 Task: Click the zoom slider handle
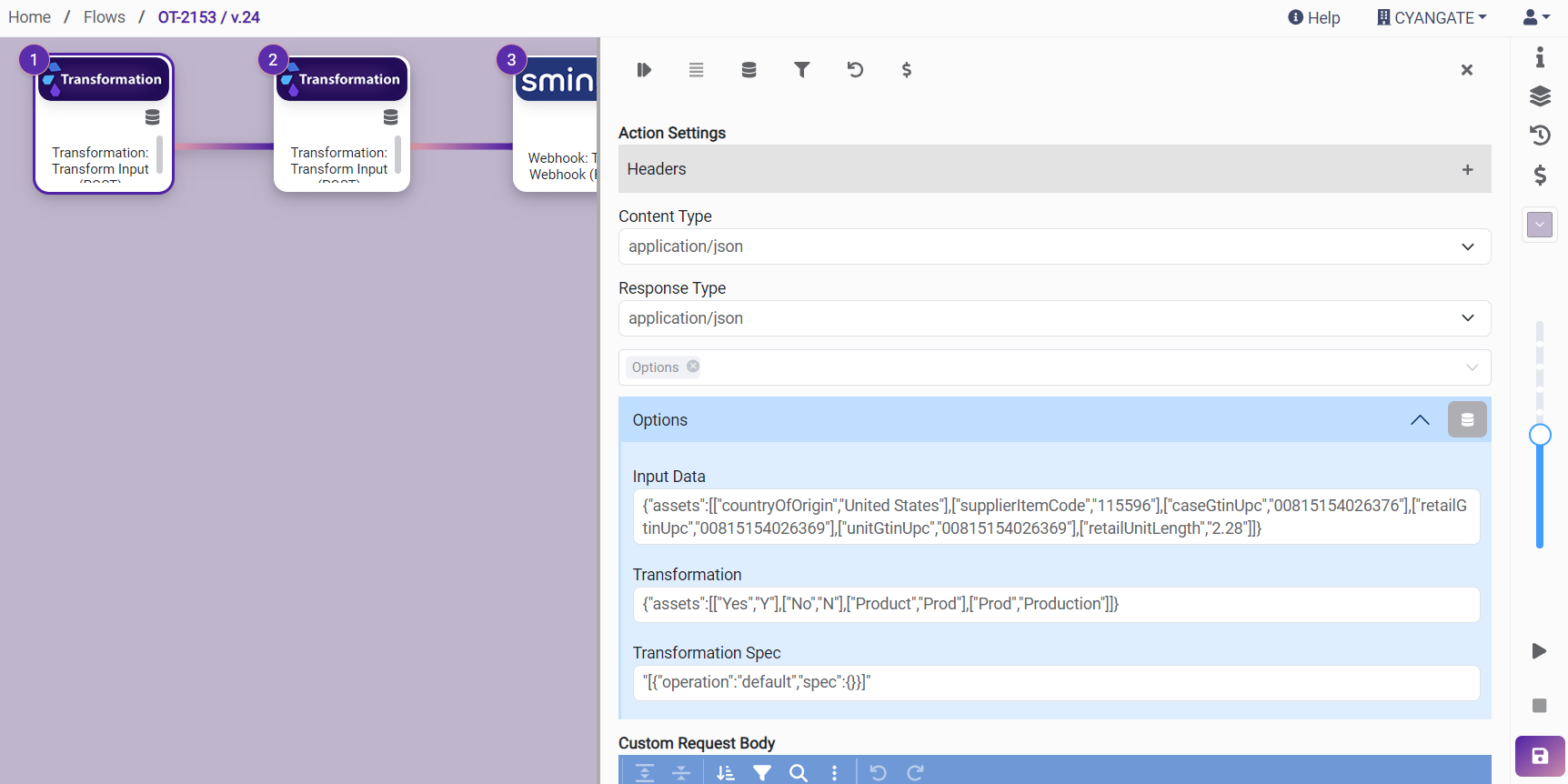(x=1540, y=435)
